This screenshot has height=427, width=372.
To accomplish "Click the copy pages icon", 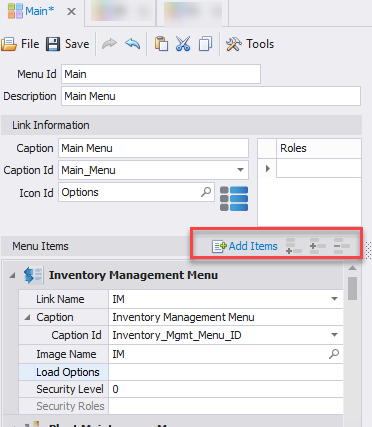I will [x=205, y=44].
